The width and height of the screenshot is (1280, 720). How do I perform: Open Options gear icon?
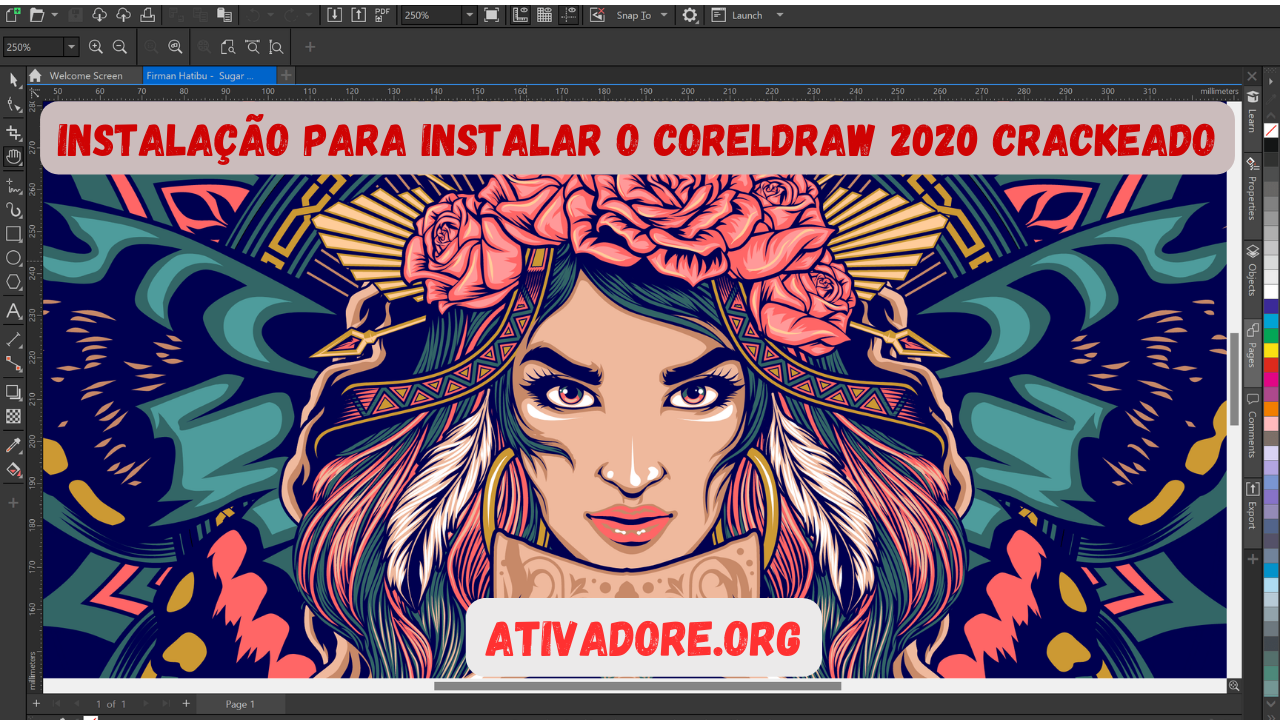[690, 15]
